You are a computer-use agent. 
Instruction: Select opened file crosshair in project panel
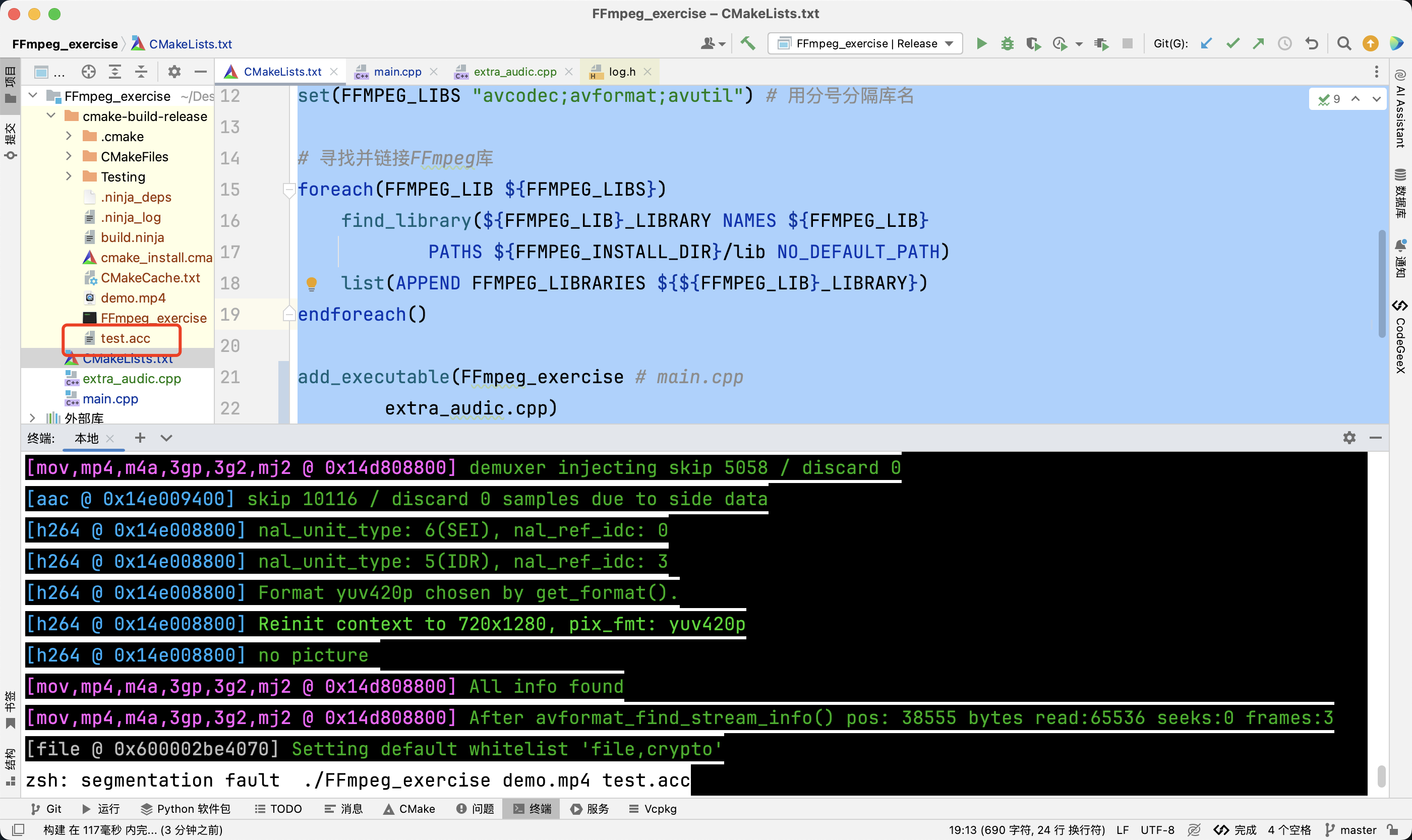pyautogui.click(x=88, y=72)
